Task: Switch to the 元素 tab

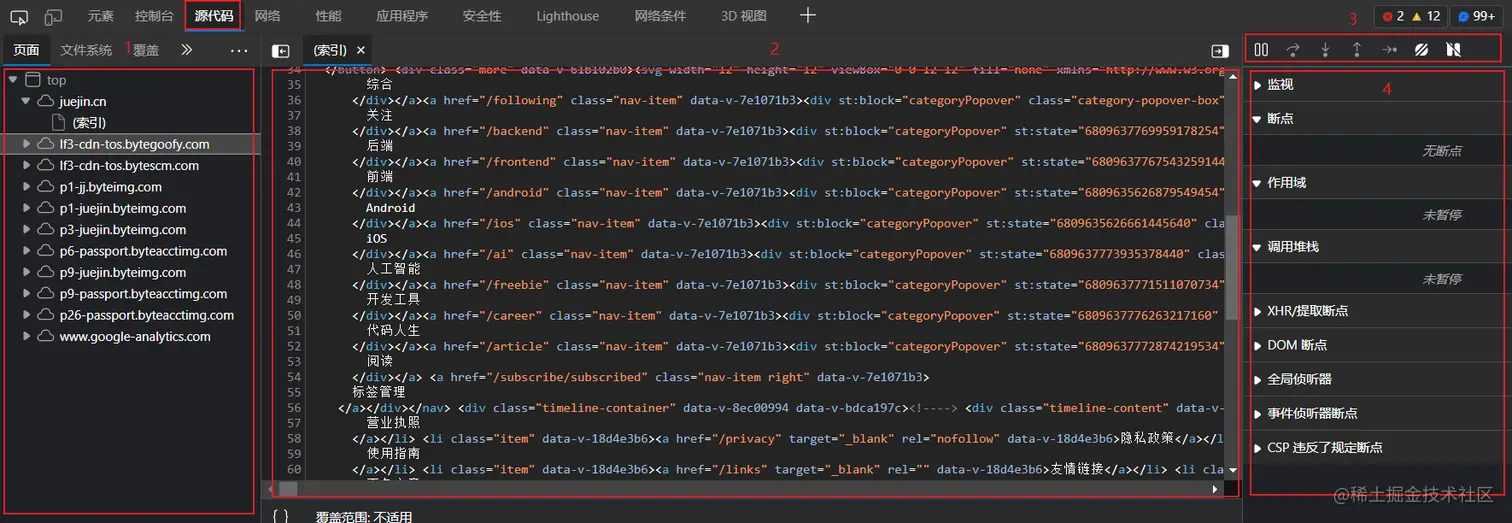Action: pos(100,16)
